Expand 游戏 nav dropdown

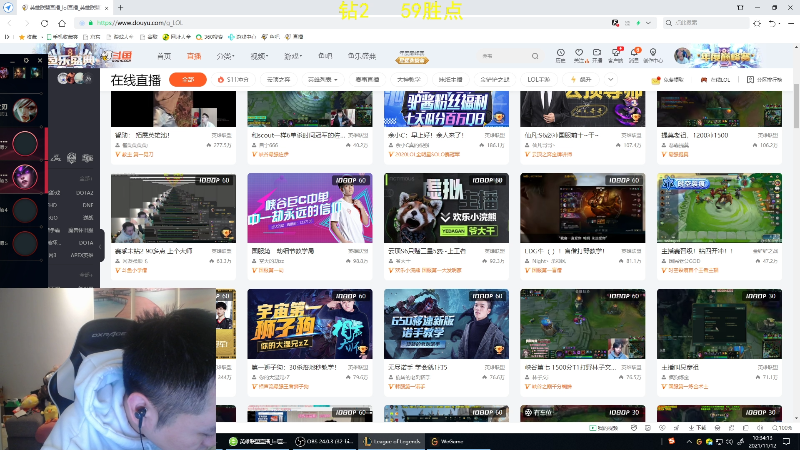tap(293, 56)
